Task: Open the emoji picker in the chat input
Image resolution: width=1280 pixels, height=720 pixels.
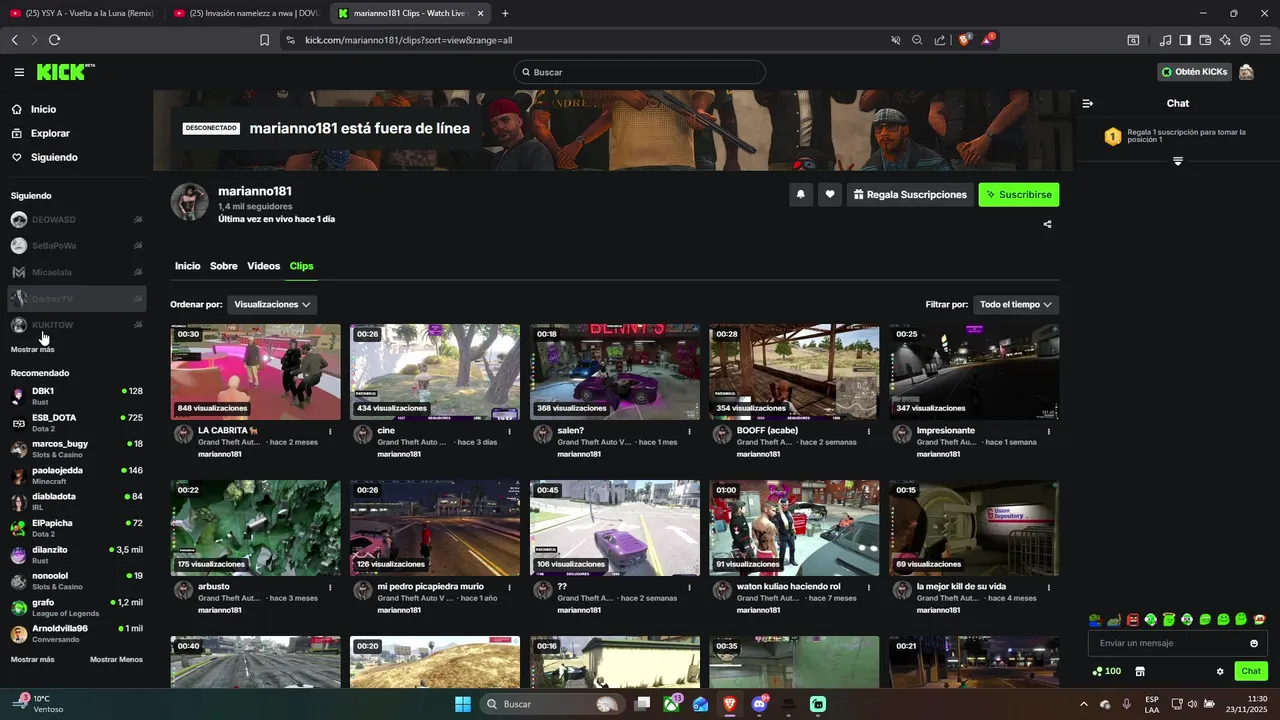Action: [x=1254, y=643]
